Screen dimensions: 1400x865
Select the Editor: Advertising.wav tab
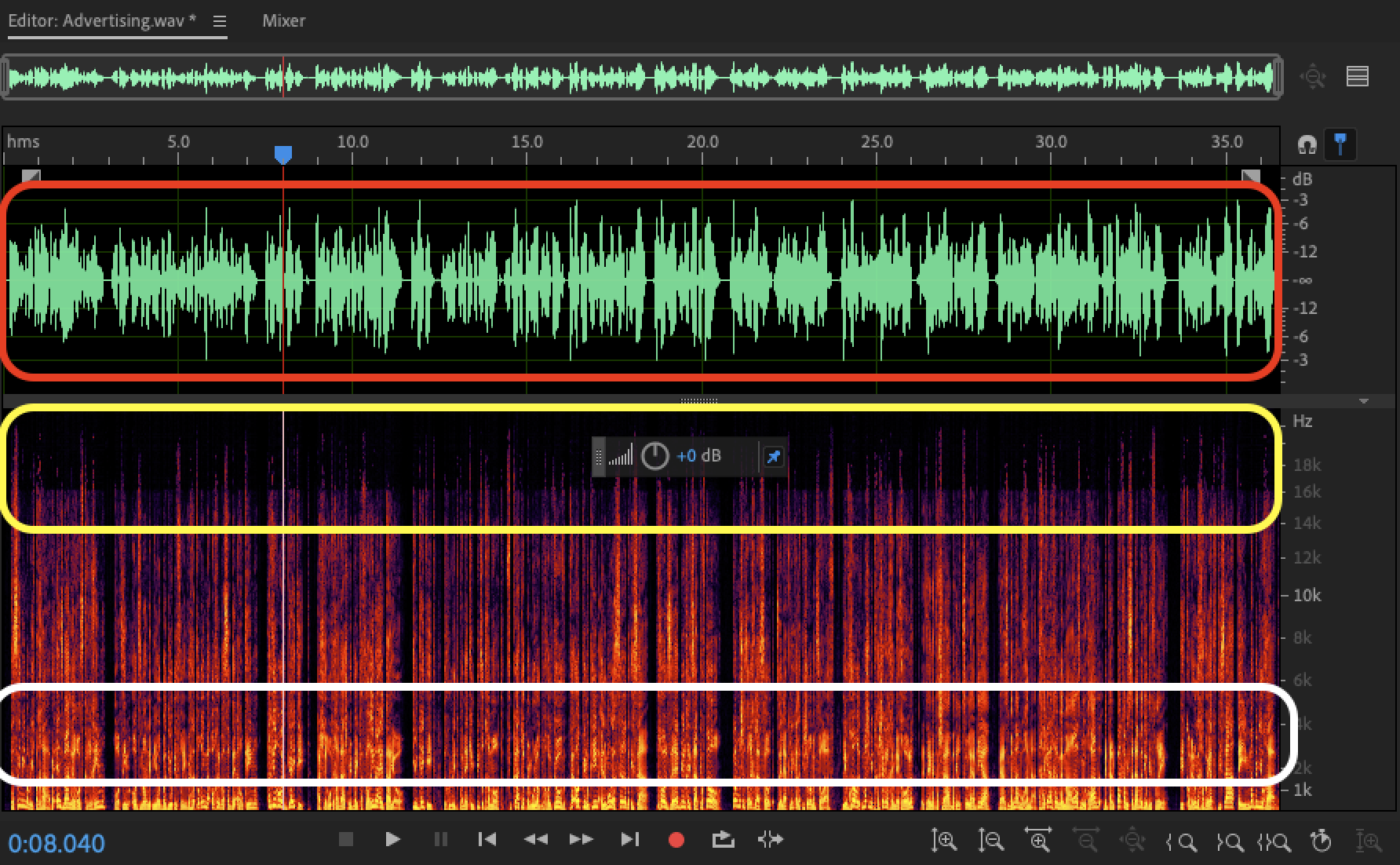pos(102,21)
